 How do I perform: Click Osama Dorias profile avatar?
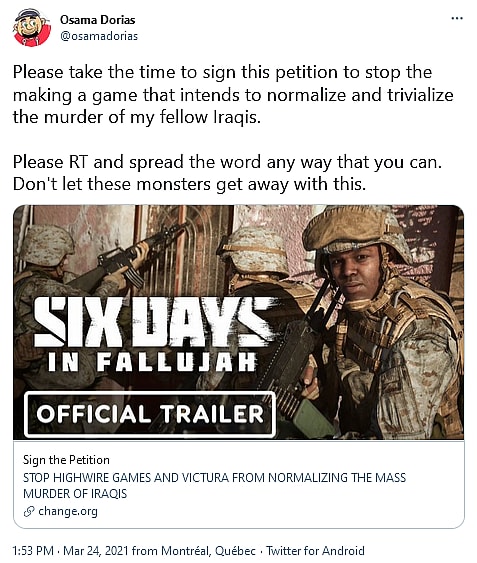[32, 28]
